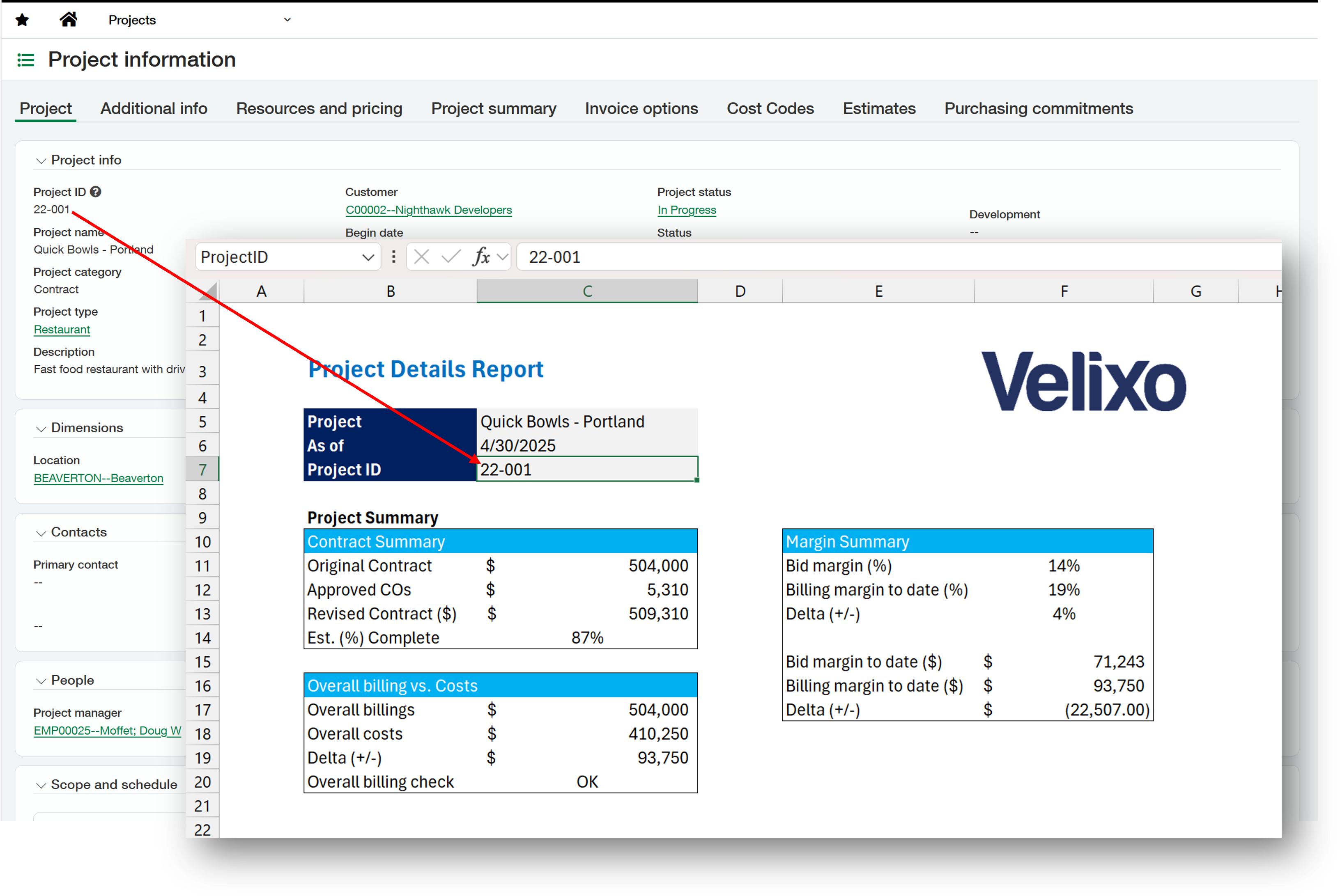The height and width of the screenshot is (896, 1340).
Task: Collapse the Project info section
Action: point(41,160)
